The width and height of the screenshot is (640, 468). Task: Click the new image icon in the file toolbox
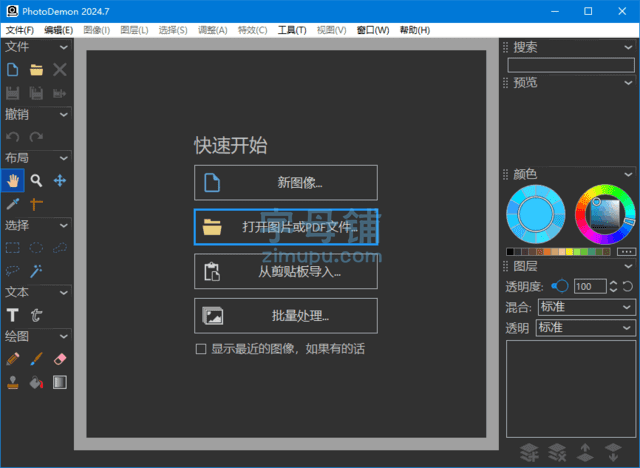coord(13,70)
